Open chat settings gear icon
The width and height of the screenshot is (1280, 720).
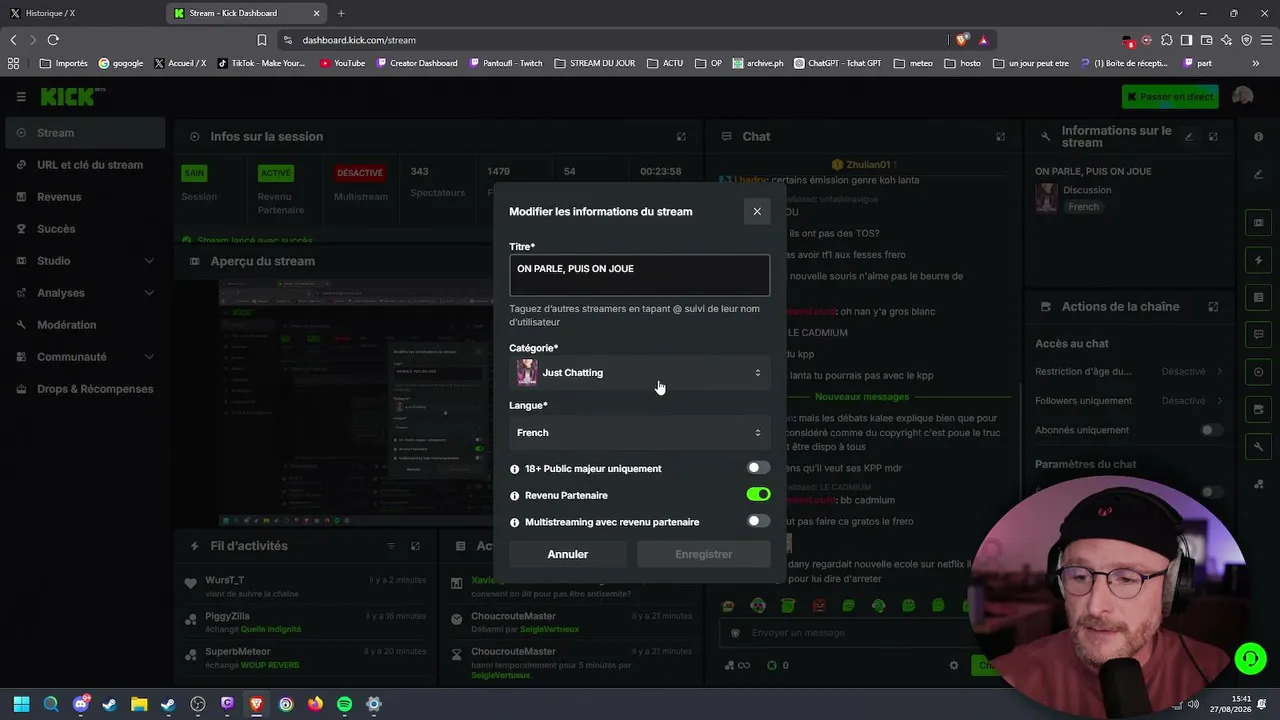tap(954, 665)
